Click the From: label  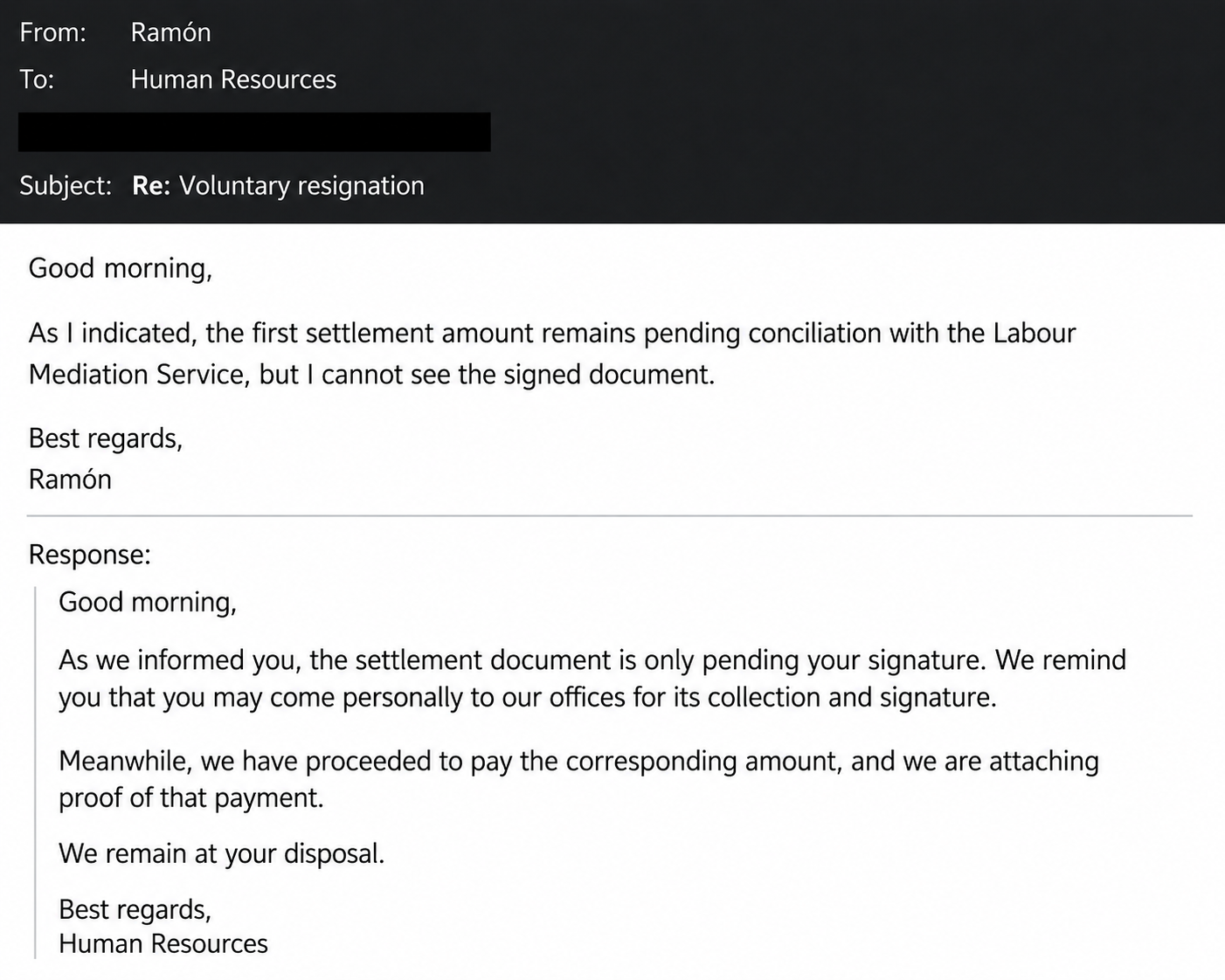click(52, 32)
